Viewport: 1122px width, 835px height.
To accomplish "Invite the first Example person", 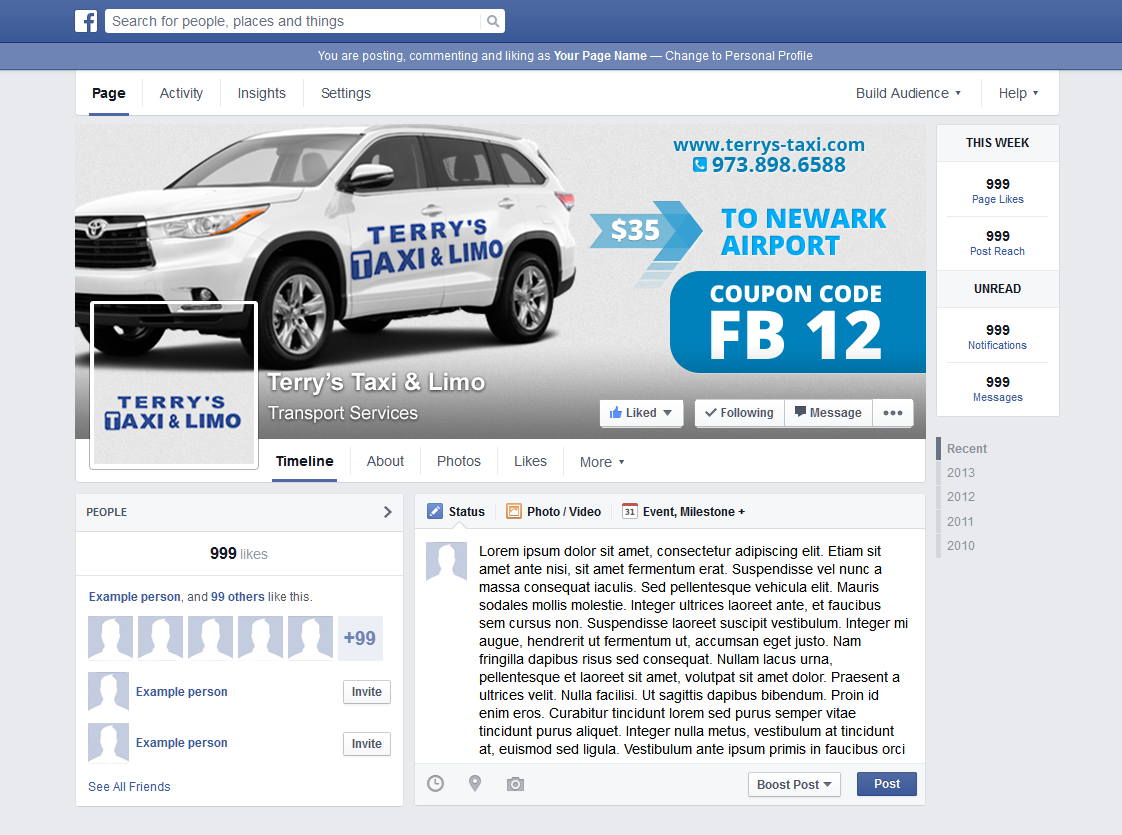I will (366, 691).
